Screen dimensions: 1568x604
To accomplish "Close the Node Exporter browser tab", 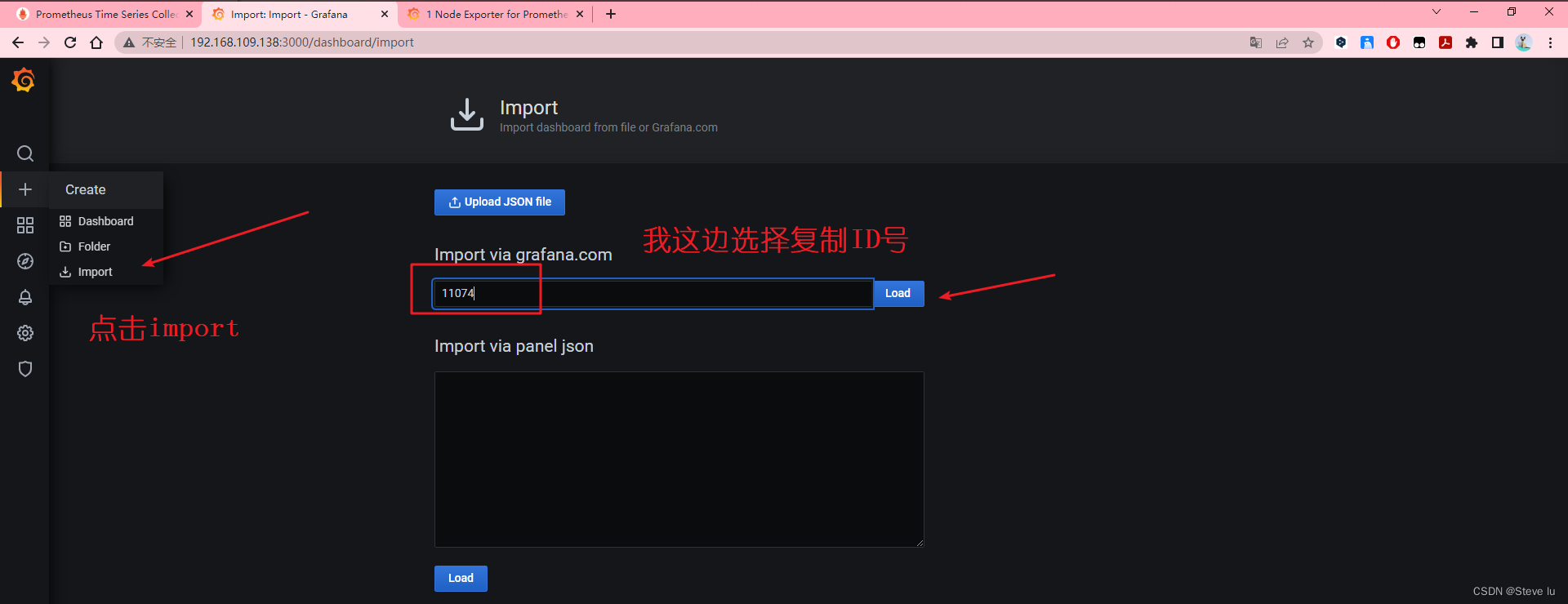I will click(x=580, y=14).
